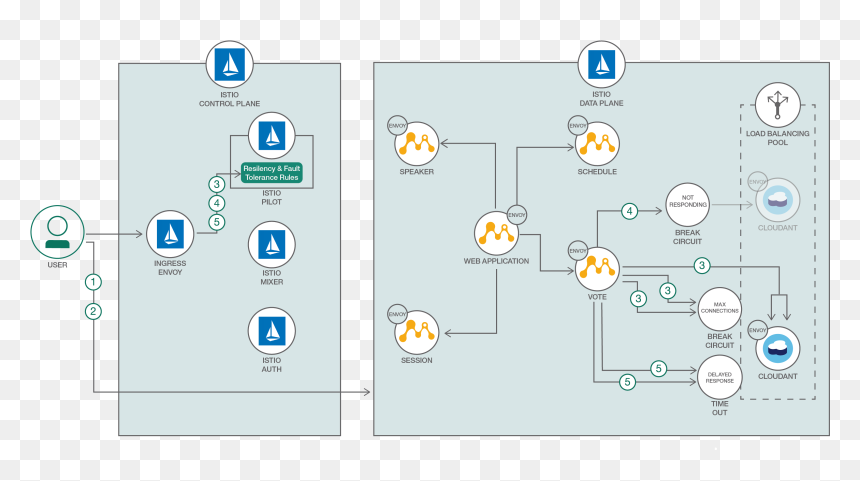The image size is (860, 481).
Task: Click the Ingress Envoy sailboat icon
Action: [x=170, y=234]
